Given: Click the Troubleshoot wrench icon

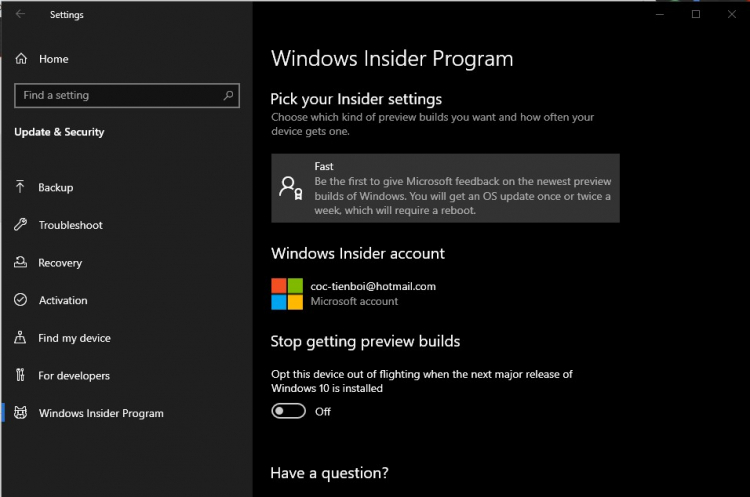Looking at the screenshot, I should click(x=21, y=224).
